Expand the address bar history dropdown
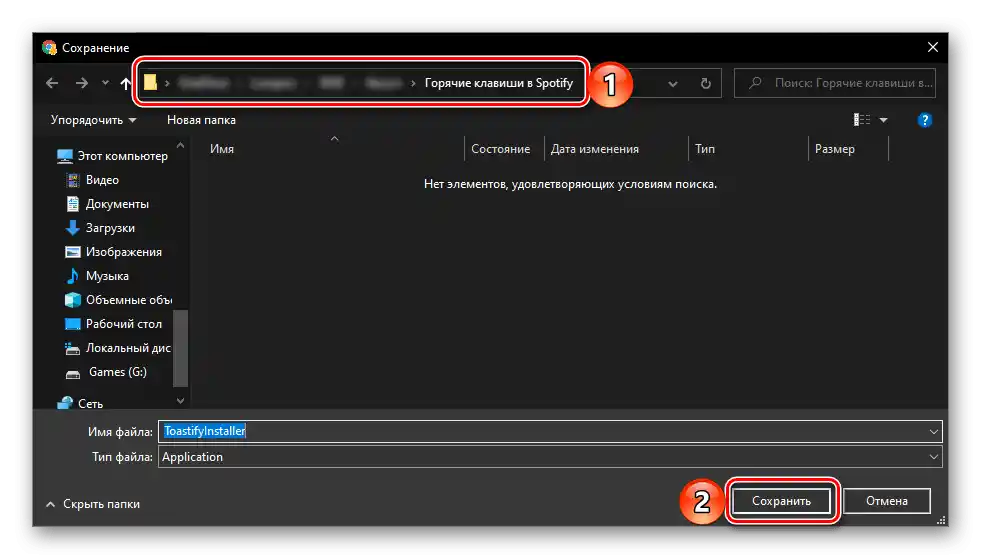This screenshot has height=559, width=981. pos(673,83)
